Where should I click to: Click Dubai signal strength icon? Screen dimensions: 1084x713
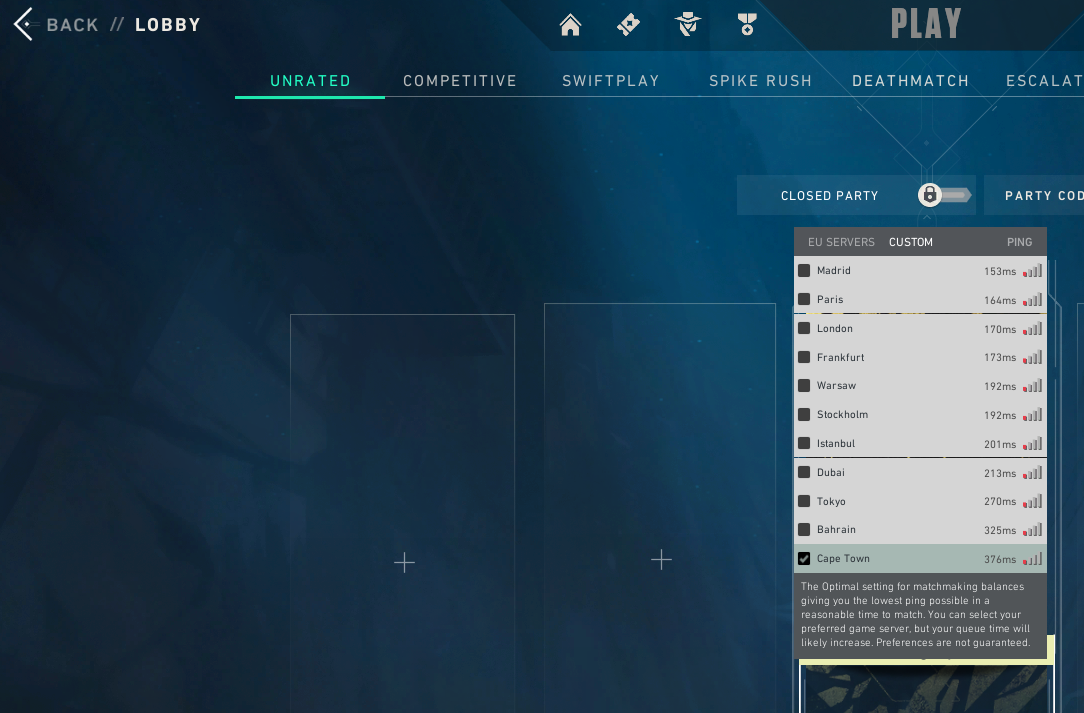click(1032, 473)
